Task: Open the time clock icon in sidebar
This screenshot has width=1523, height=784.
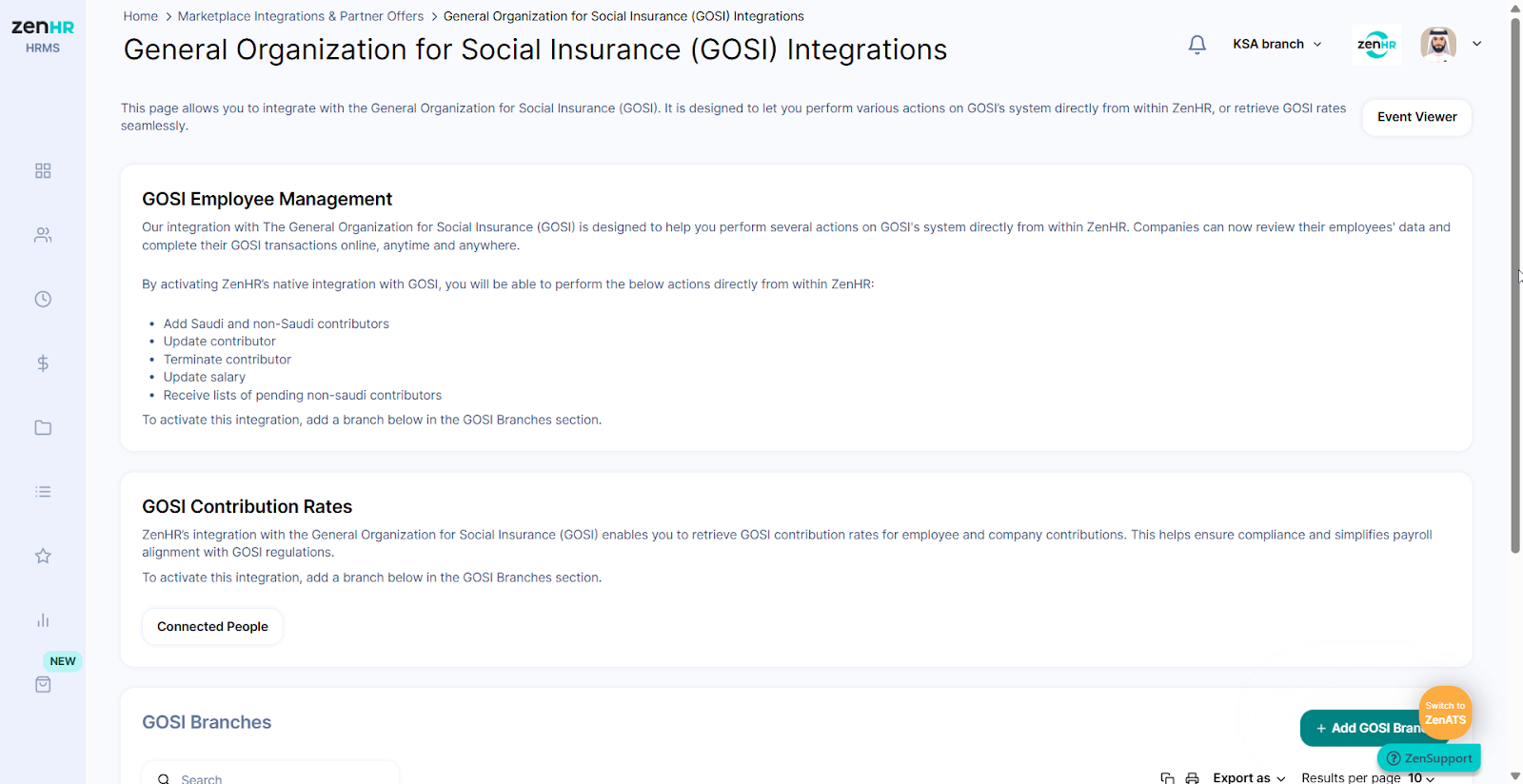Action: (43, 299)
